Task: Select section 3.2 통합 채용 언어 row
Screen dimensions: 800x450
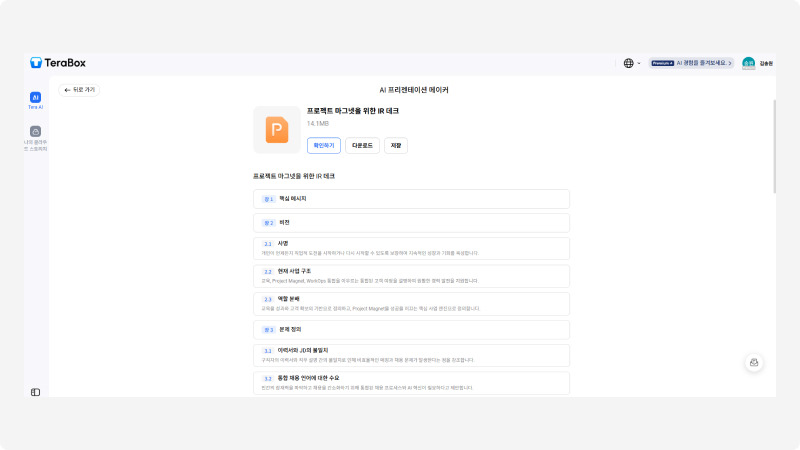Action: 411,383
